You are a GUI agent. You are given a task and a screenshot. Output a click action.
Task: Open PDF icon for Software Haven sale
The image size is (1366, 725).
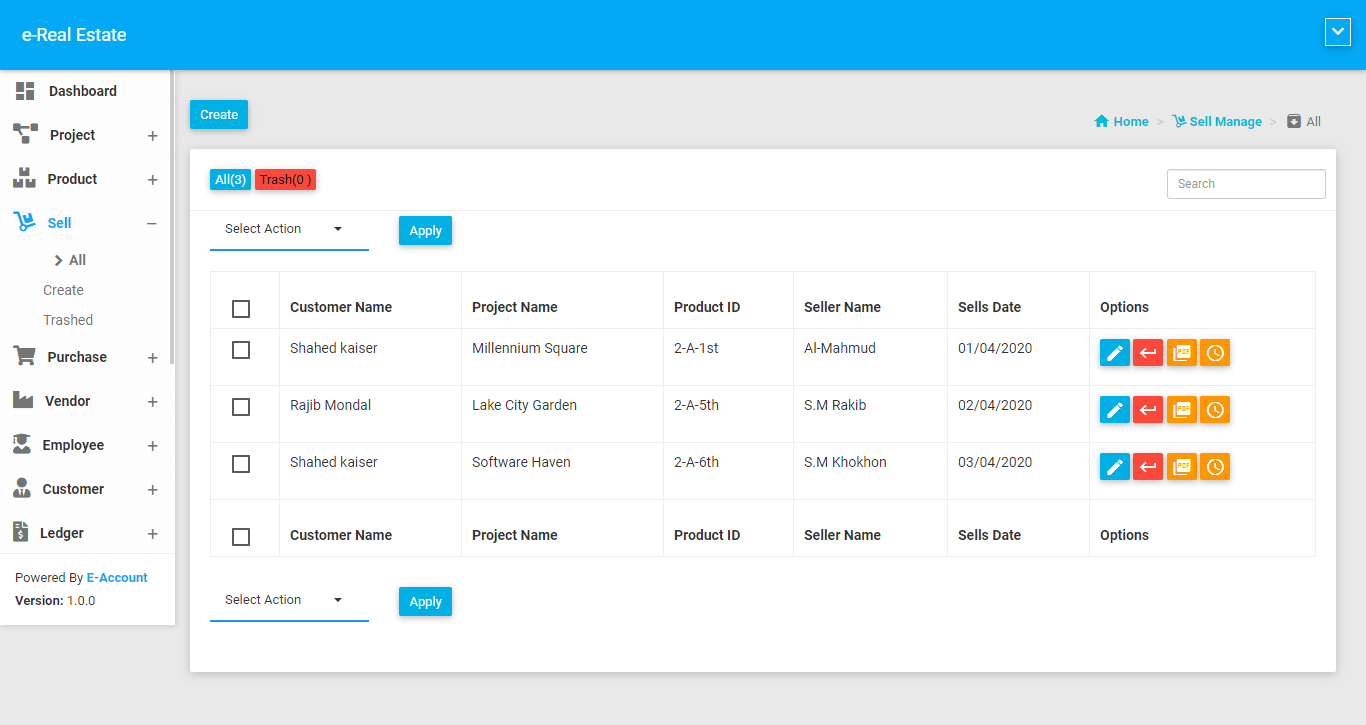(1182, 467)
